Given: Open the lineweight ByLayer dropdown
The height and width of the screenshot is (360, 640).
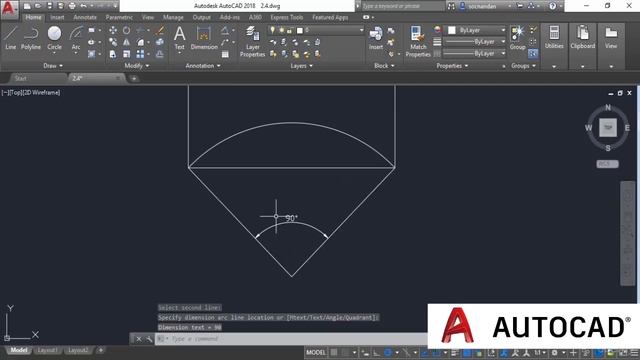Looking at the screenshot, I should point(475,42).
